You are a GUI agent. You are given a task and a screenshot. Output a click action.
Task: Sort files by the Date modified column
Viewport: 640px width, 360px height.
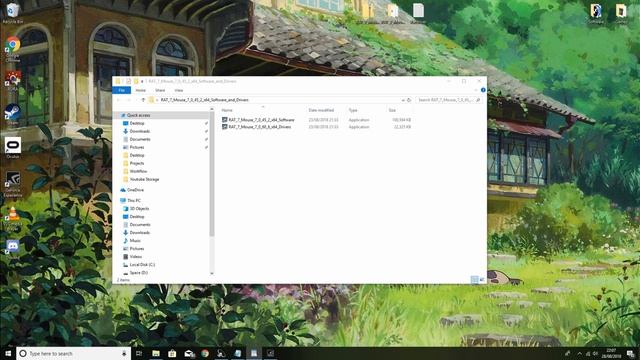coord(321,110)
